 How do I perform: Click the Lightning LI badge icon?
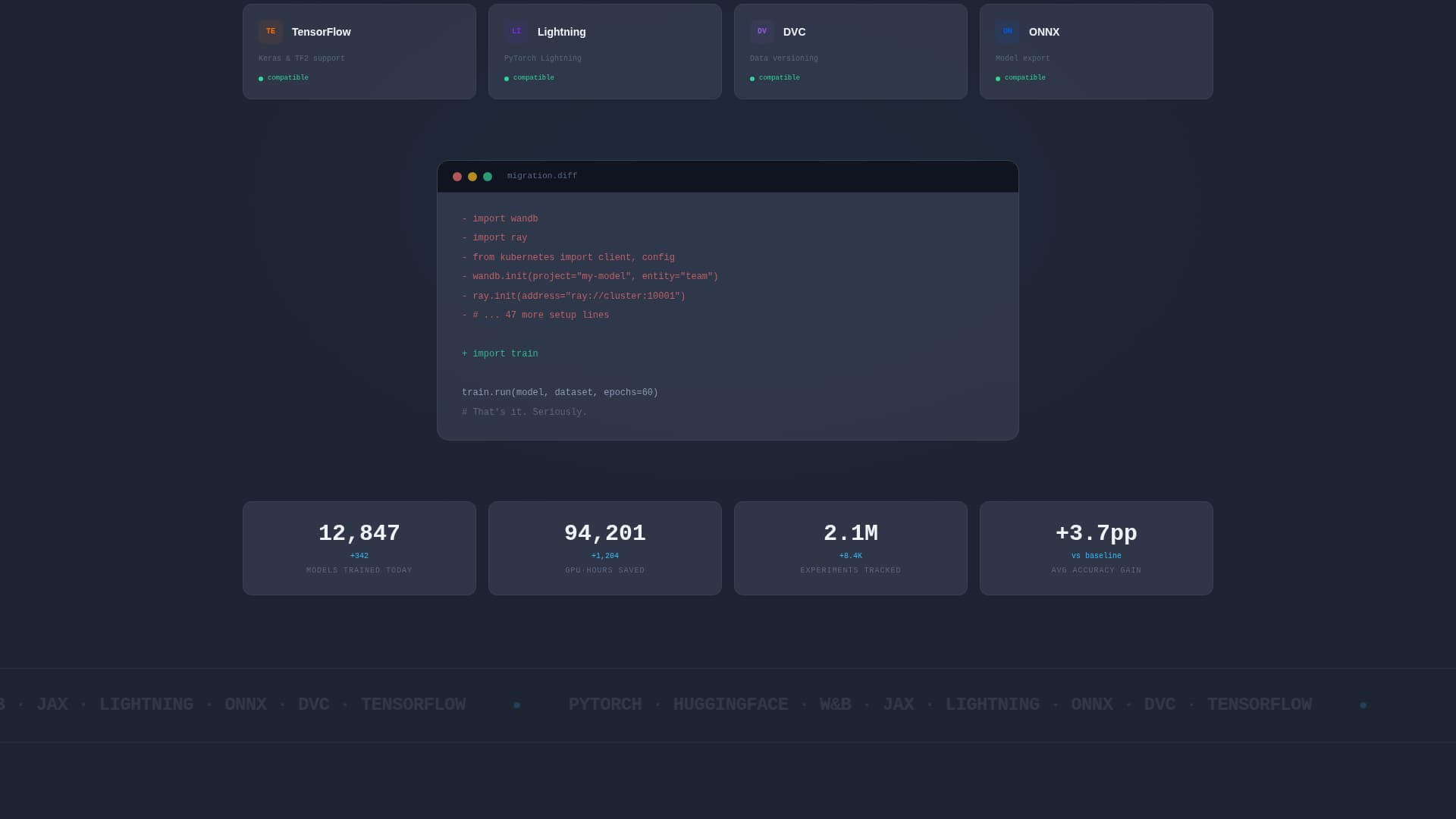point(516,32)
